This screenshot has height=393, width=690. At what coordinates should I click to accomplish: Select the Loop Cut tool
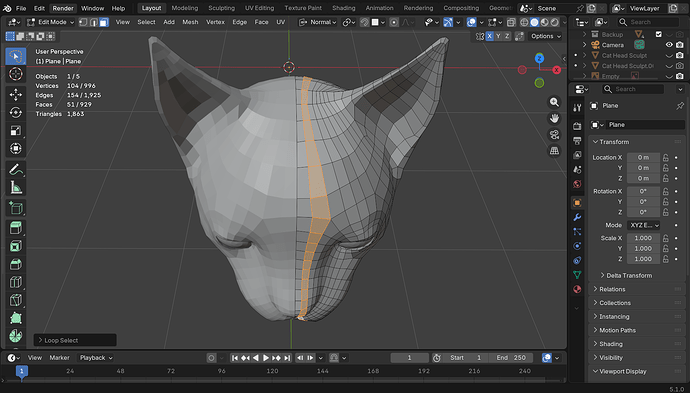(x=16, y=282)
